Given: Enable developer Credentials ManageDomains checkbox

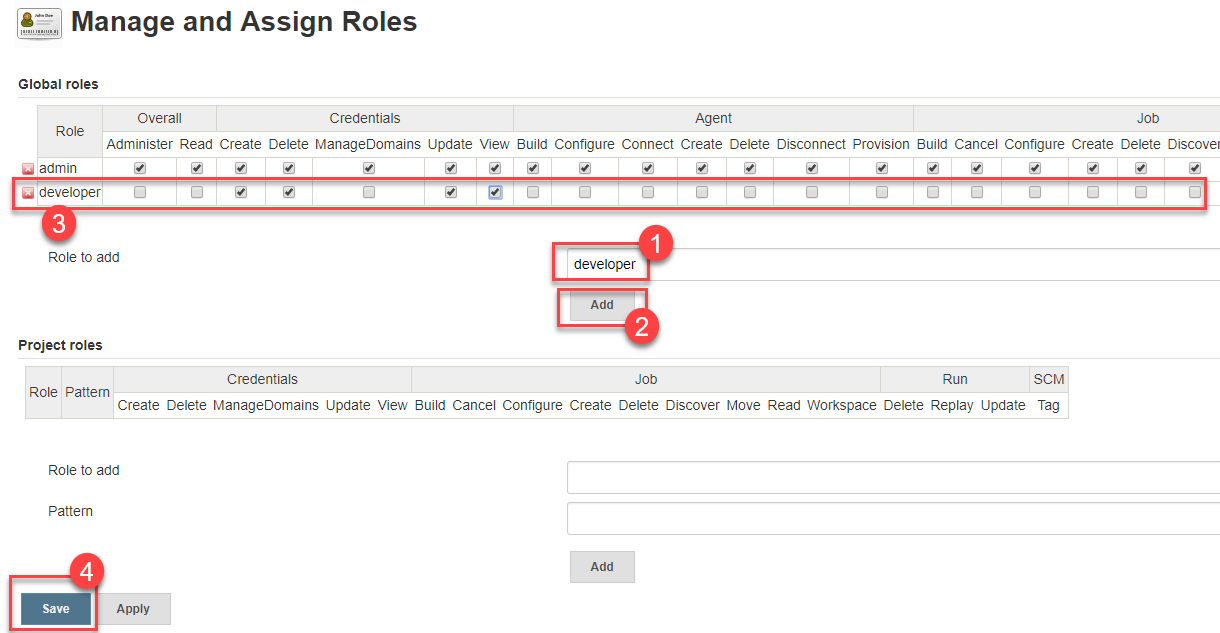Looking at the screenshot, I should [369, 192].
